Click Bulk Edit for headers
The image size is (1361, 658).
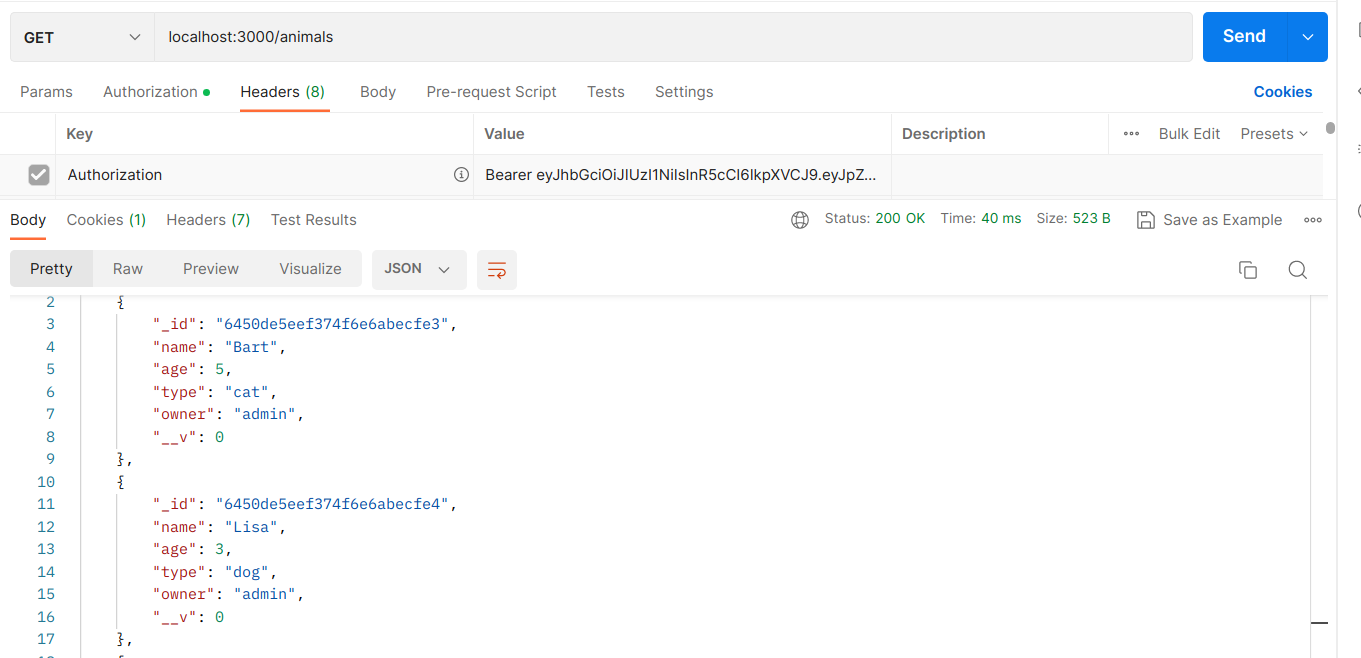click(x=1189, y=134)
